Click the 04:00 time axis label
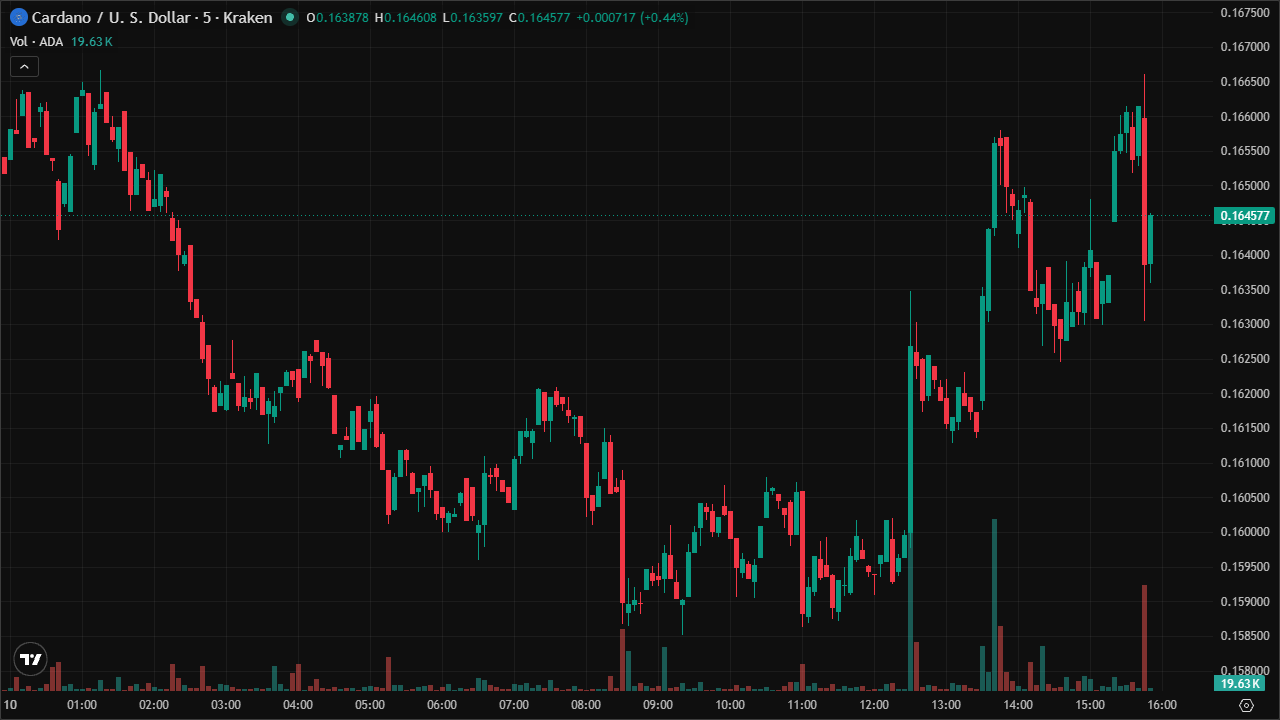 tap(298, 705)
